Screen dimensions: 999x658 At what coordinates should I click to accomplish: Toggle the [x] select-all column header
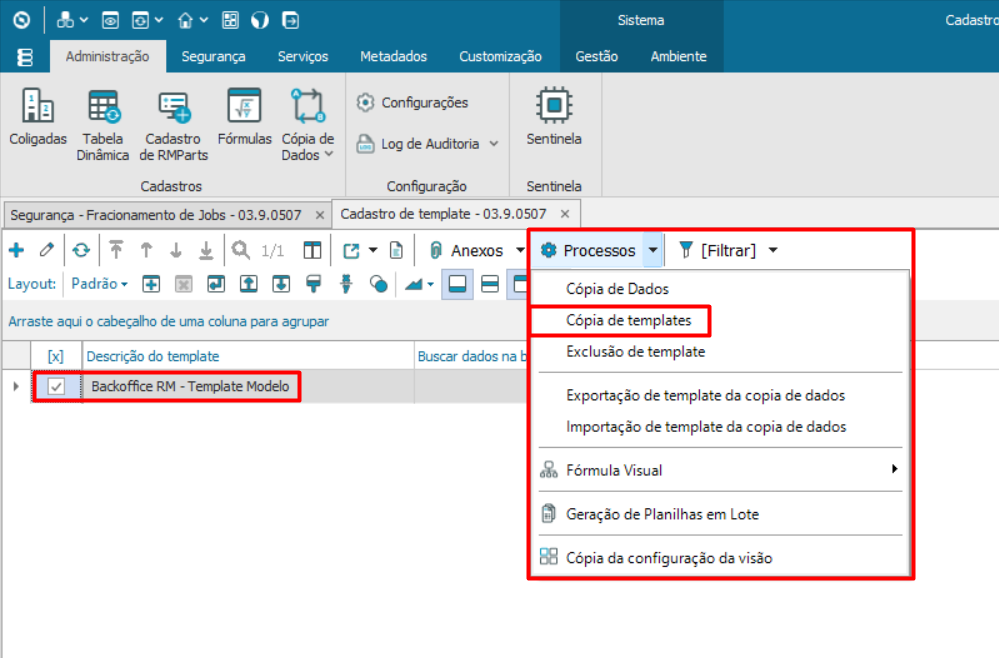click(x=56, y=356)
